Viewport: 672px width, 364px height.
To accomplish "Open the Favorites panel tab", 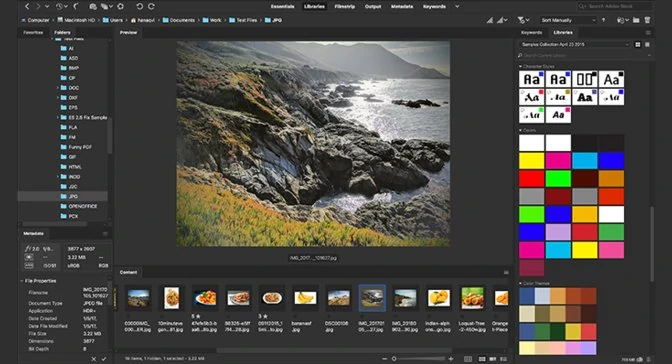I will coord(33,33).
